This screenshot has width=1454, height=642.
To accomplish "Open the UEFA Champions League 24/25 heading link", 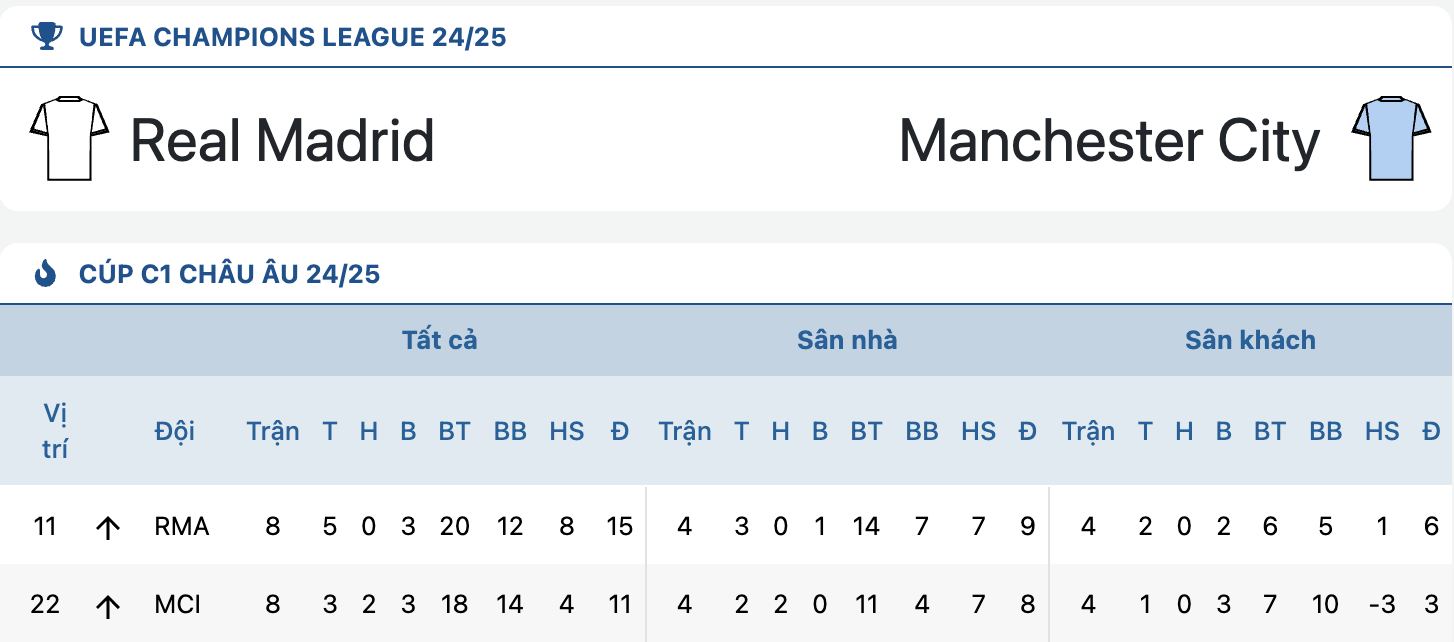I will click(293, 38).
